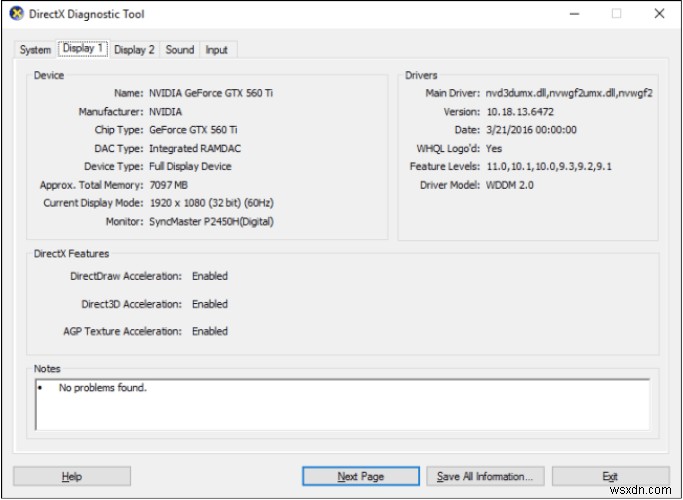Image resolution: width=683 pixels, height=500 pixels.
Task: Open the Input tab
Action: click(216, 50)
